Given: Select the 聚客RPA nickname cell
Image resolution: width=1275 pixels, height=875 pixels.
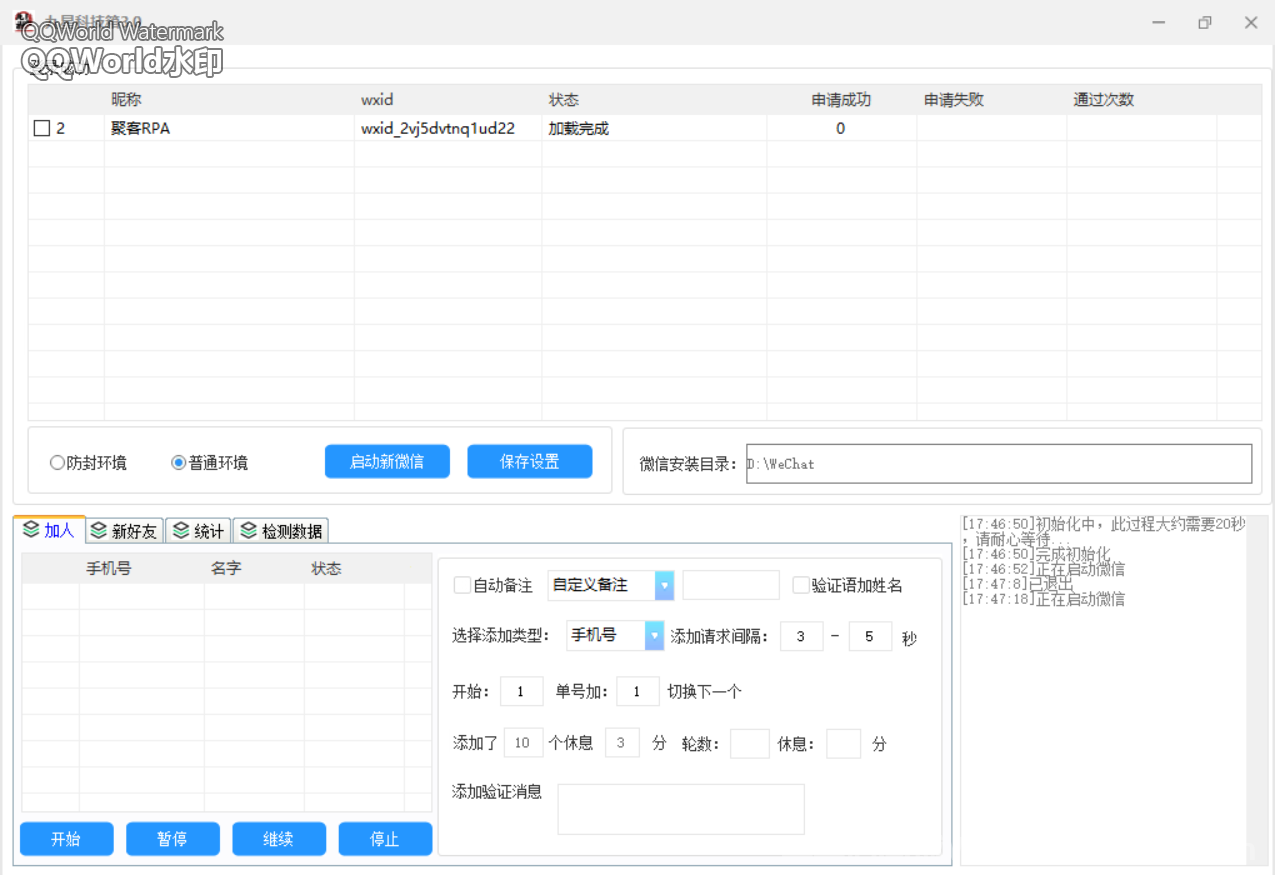Looking at the screenshot, I should (x=229, y=128).
